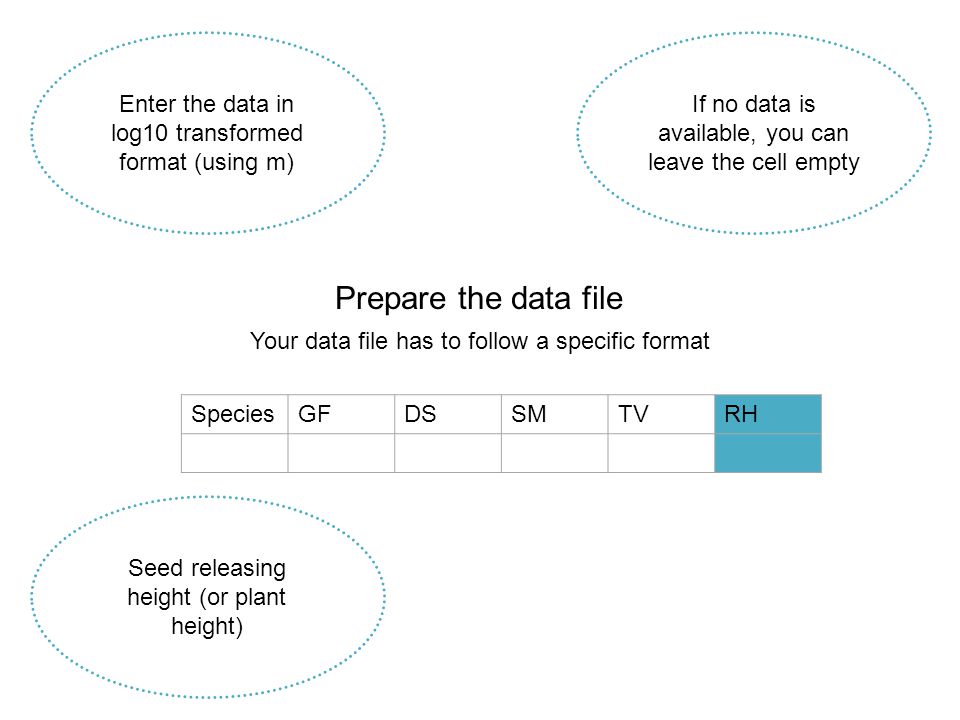Click empty cell under Species
This screenshot has height=720, width=960.
[x=234, y=453]
